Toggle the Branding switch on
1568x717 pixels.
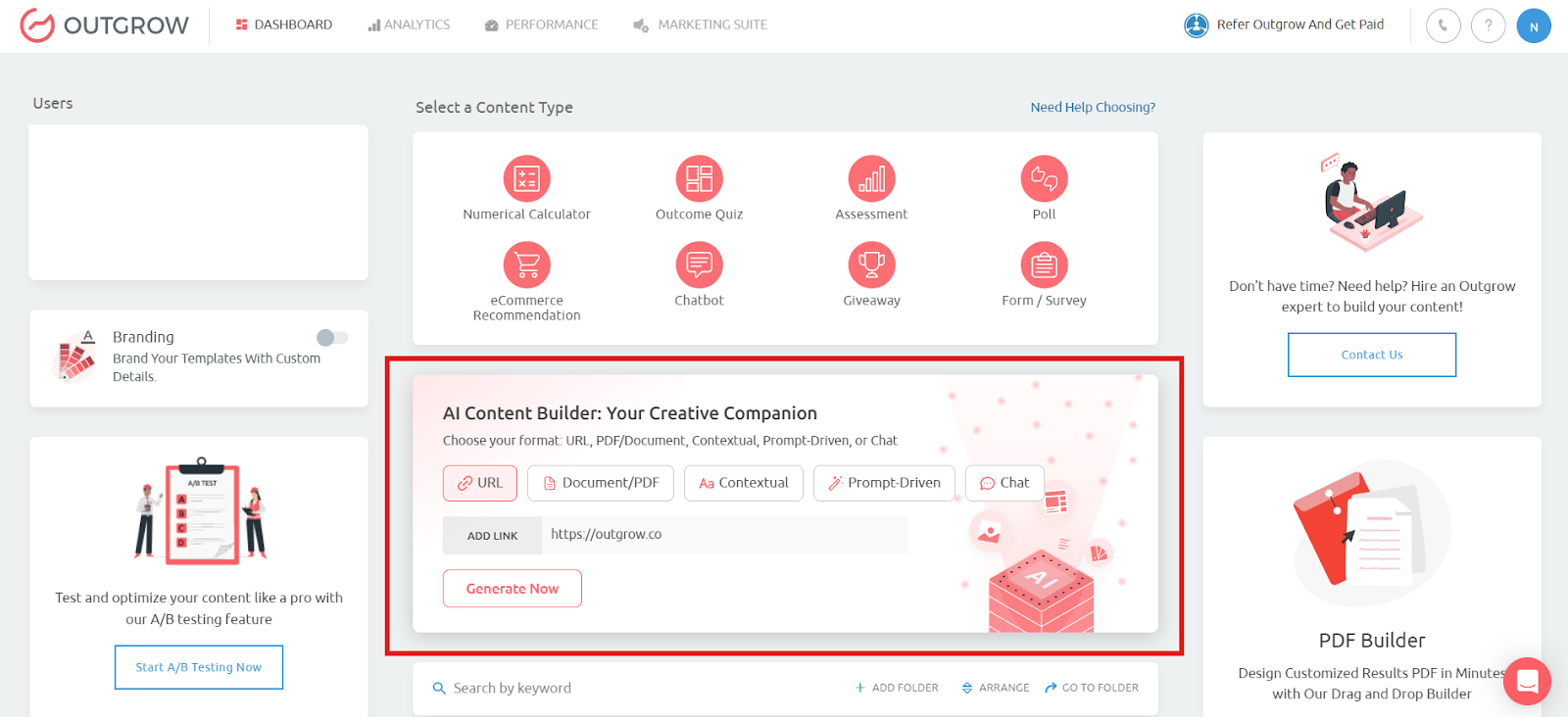pos(332,338)
